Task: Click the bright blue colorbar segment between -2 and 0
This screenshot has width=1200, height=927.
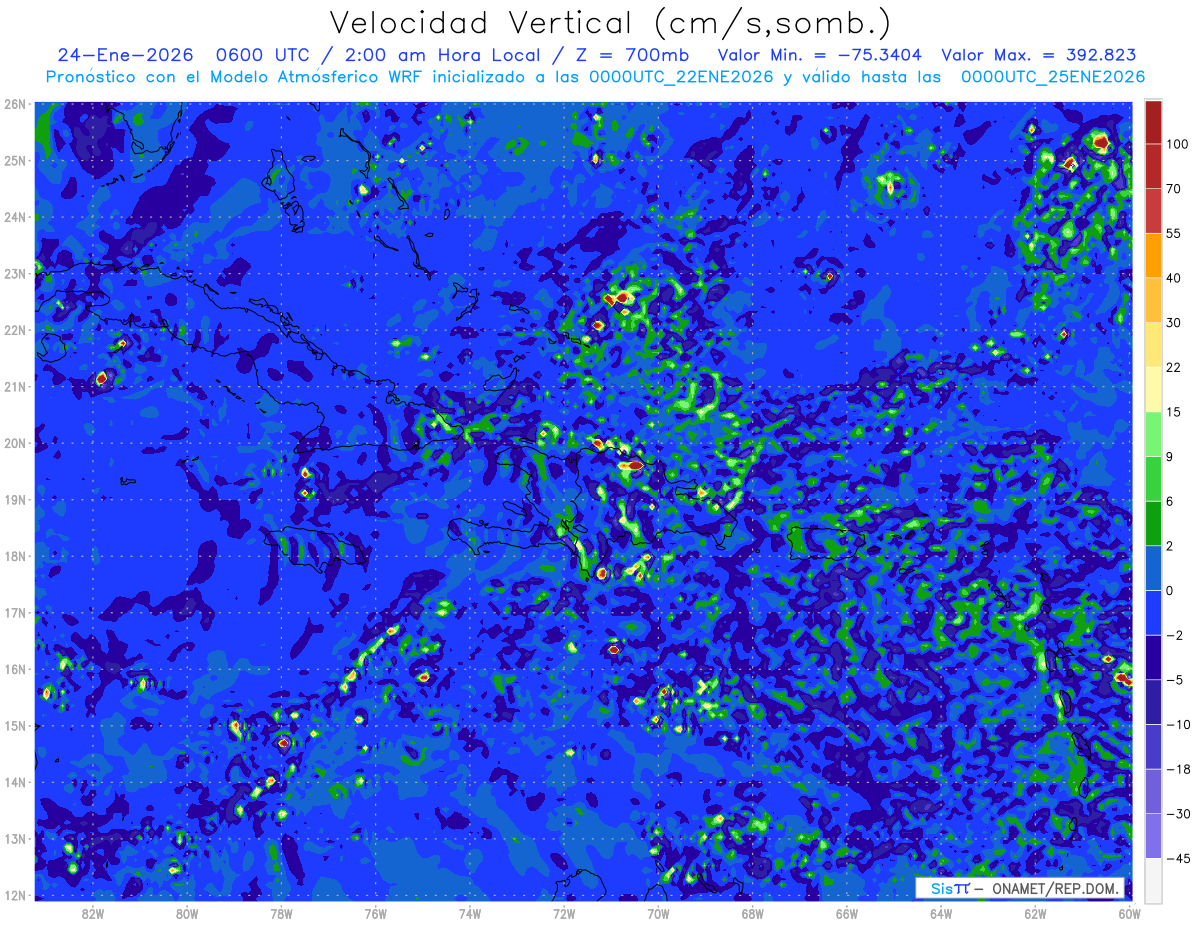Action: [x=1153, y=612]
